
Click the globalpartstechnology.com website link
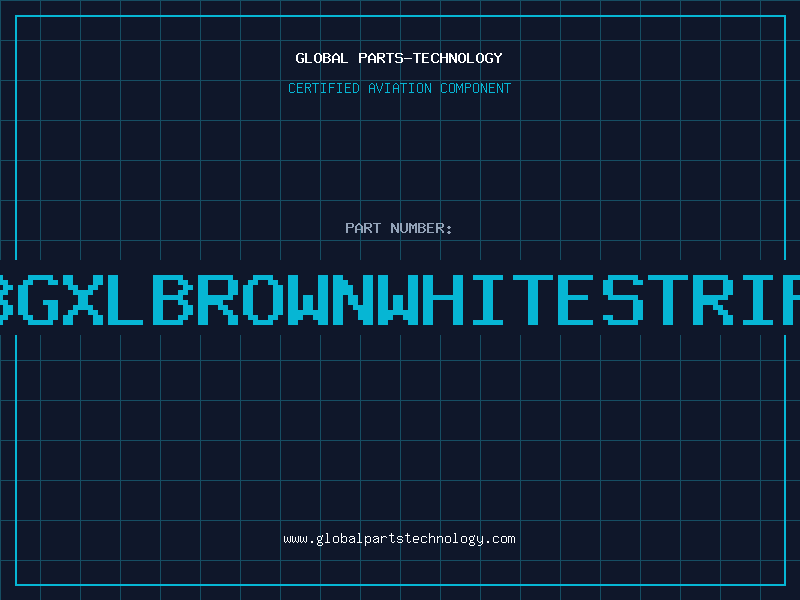point(399,539)
